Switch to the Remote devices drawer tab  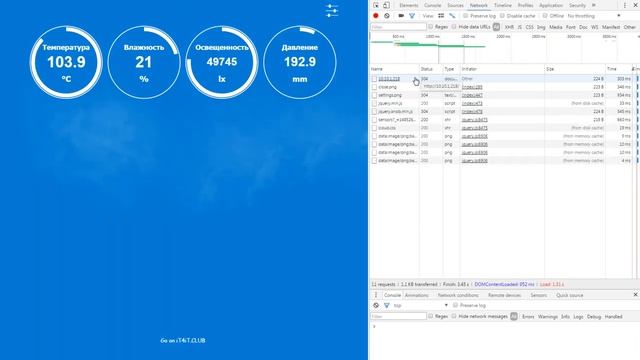pos(504,295)
